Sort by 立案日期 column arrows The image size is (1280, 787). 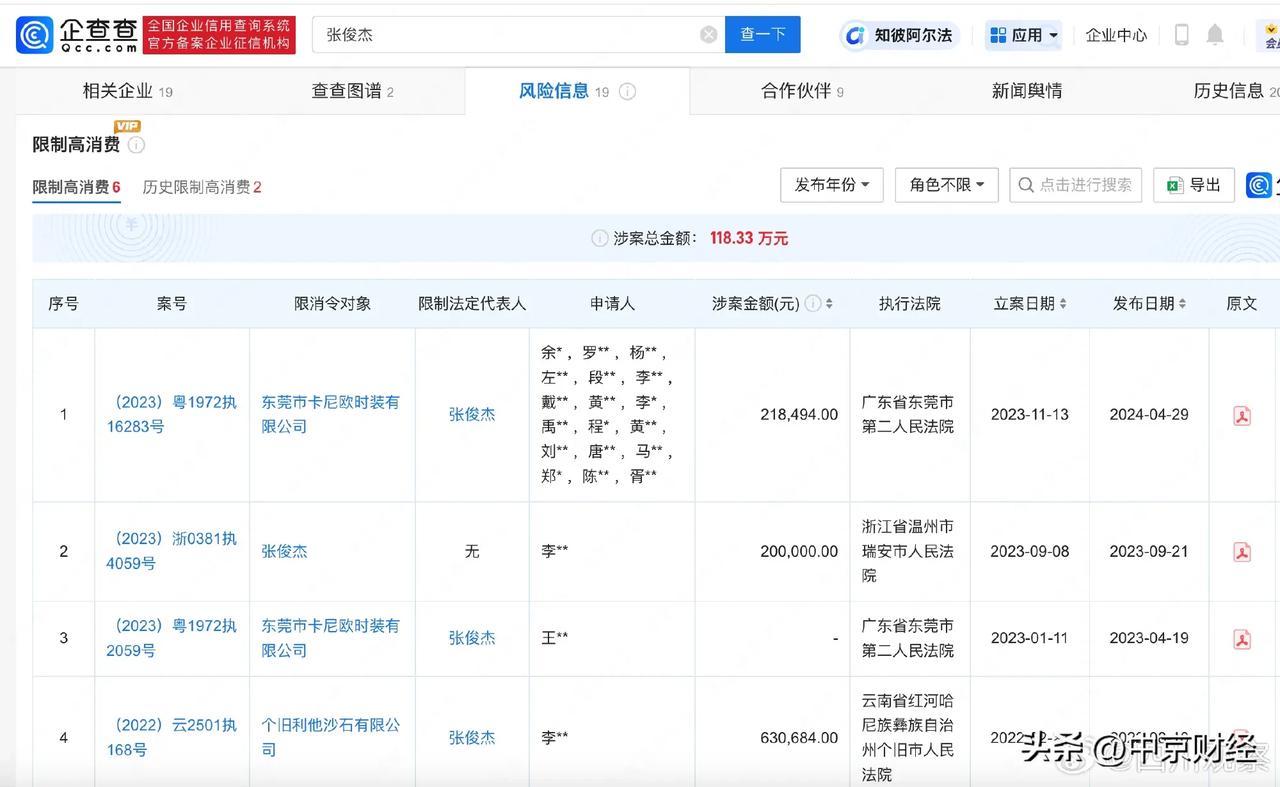[x=1062, y=303]
